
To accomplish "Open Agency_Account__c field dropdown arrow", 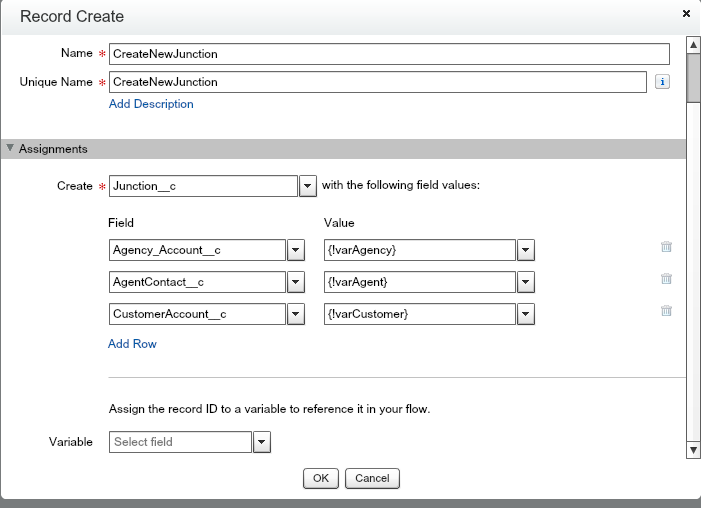I will (x=296, y=250).
